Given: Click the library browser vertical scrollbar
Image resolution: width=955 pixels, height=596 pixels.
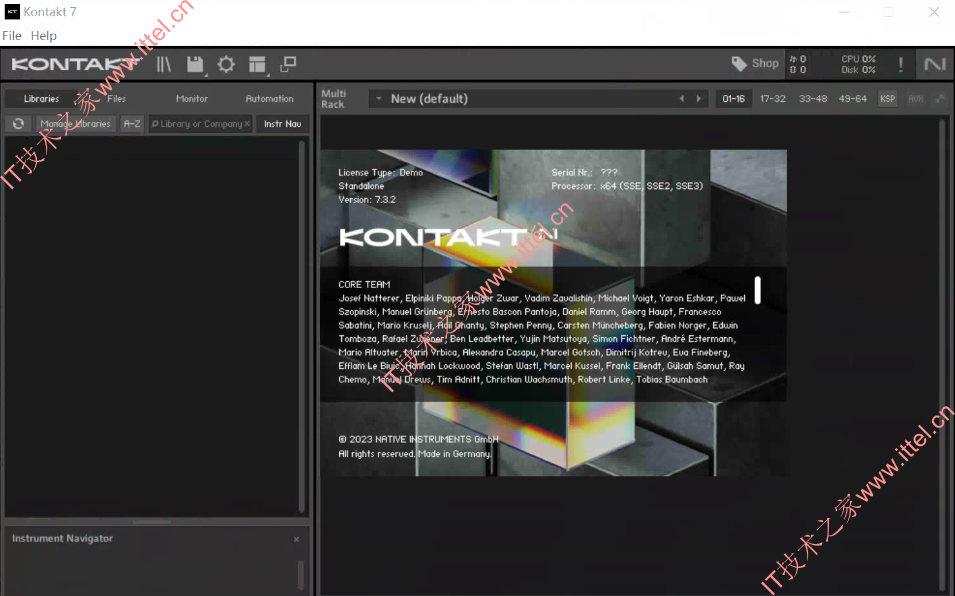Looking at the screenshot, I should click(x=301, y=326).
